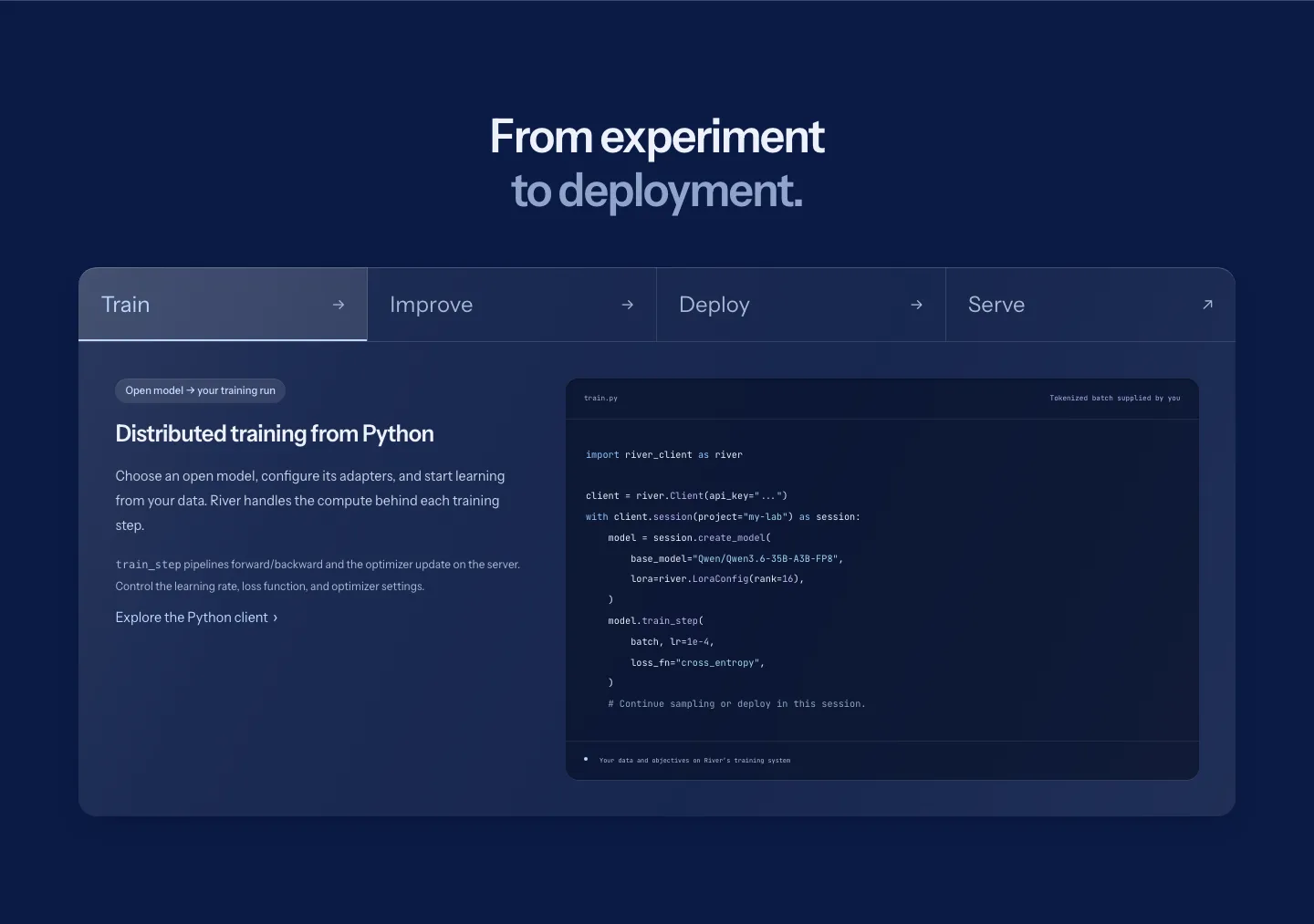The height and width of the screenshot is (924, 1314).
Task: Click the arrow icon in the Deploy tab
Action: point(917,305)
